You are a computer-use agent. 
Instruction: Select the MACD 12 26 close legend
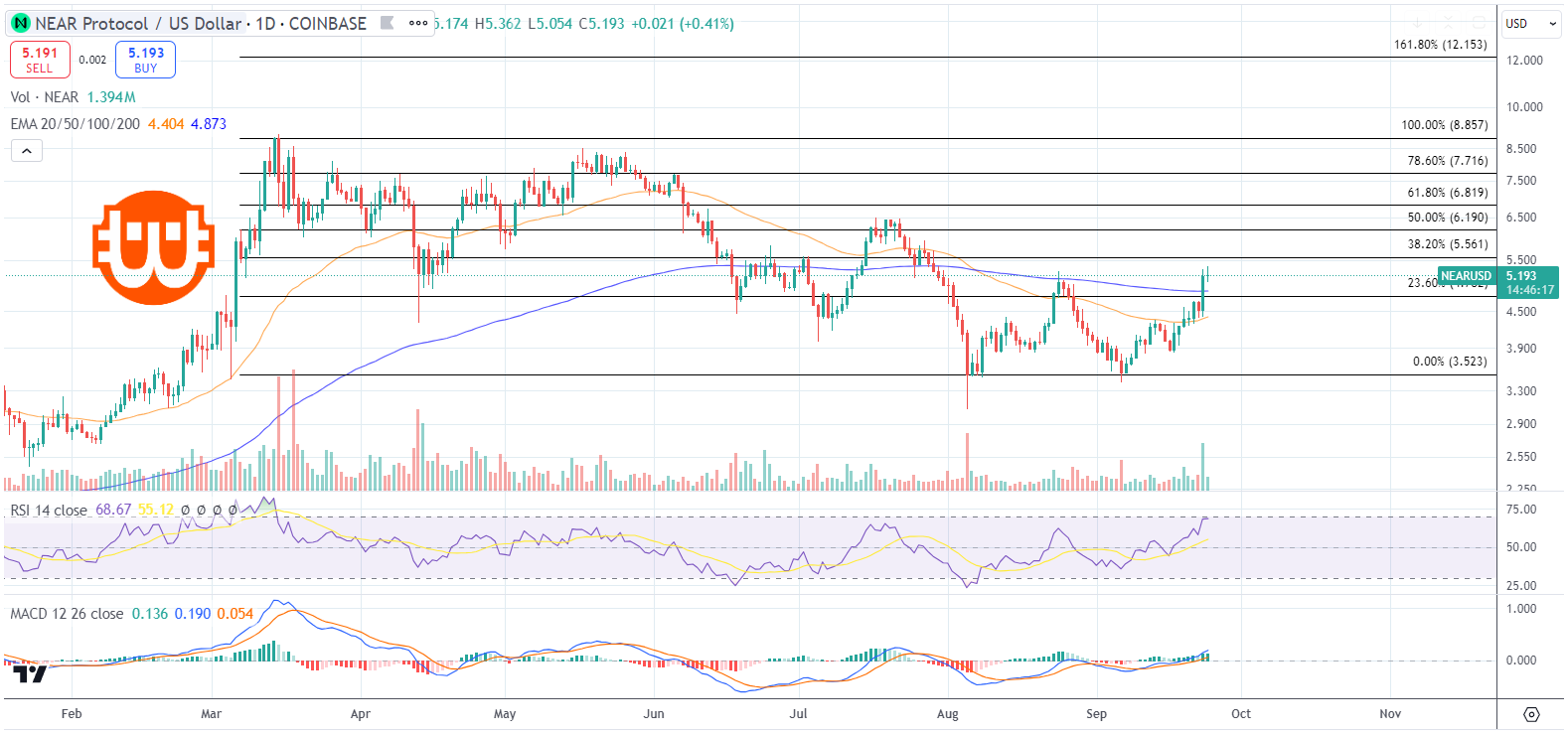[x=67, y=614]
